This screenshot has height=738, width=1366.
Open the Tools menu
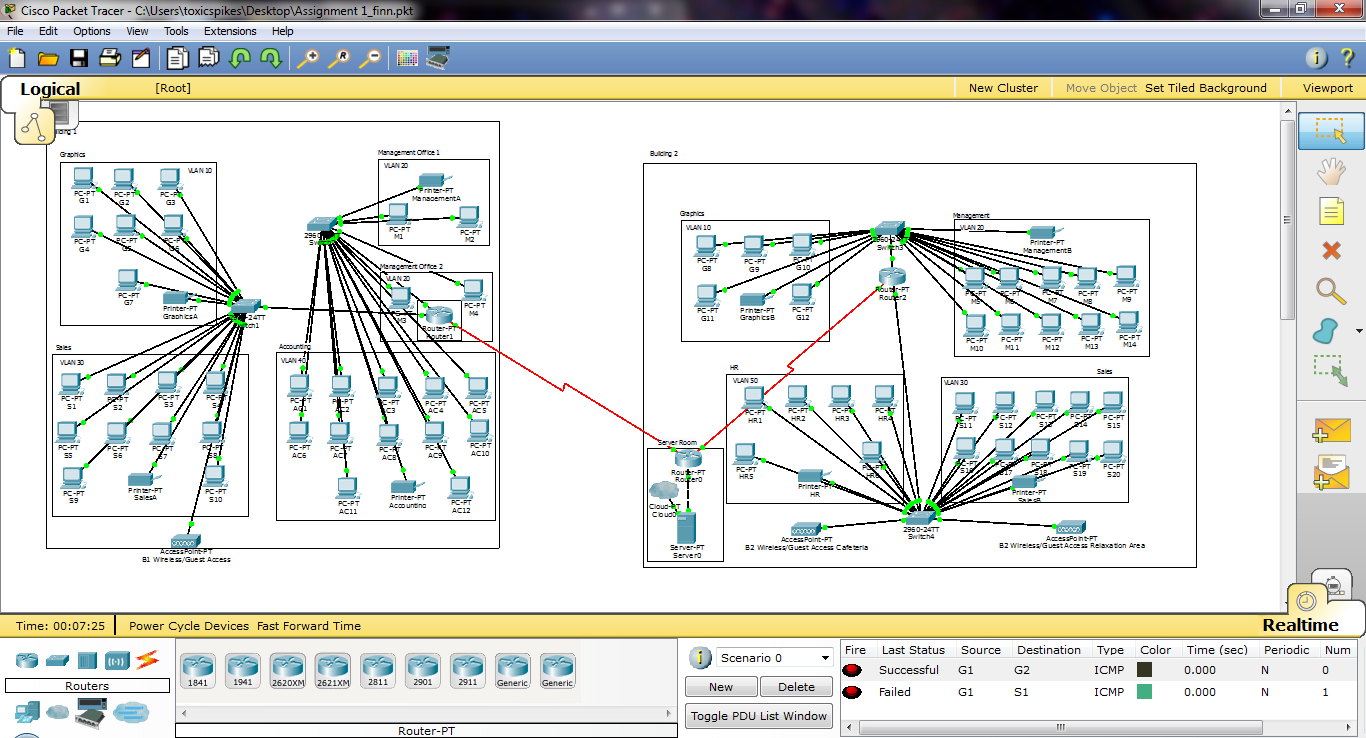point(176,31)
